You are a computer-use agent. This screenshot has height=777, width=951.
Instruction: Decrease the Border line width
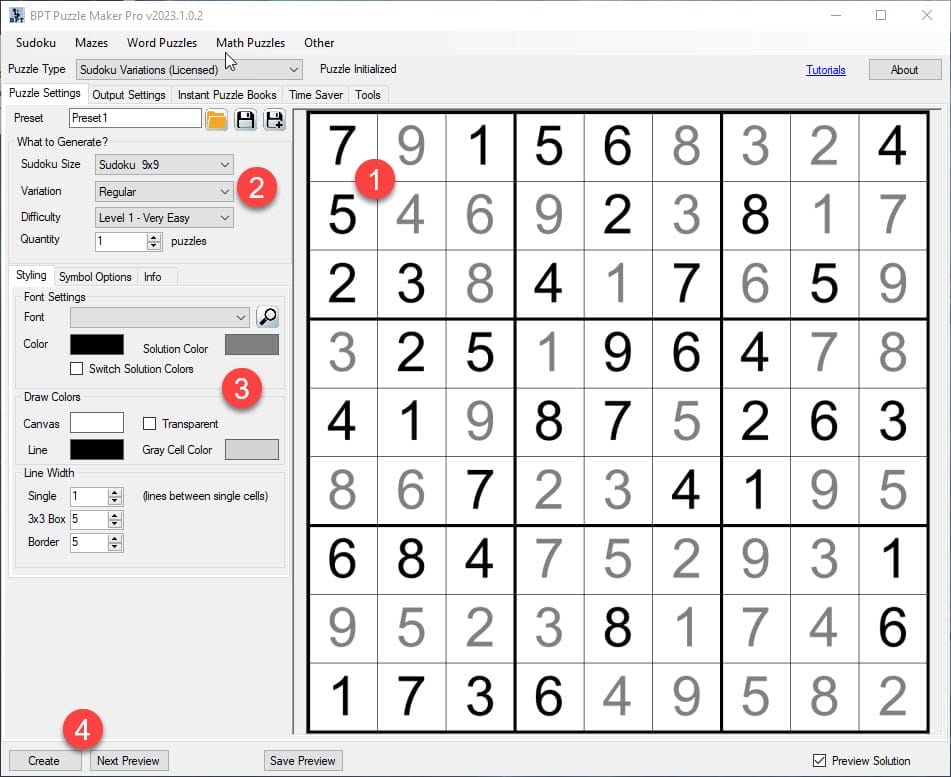[115, 547]
